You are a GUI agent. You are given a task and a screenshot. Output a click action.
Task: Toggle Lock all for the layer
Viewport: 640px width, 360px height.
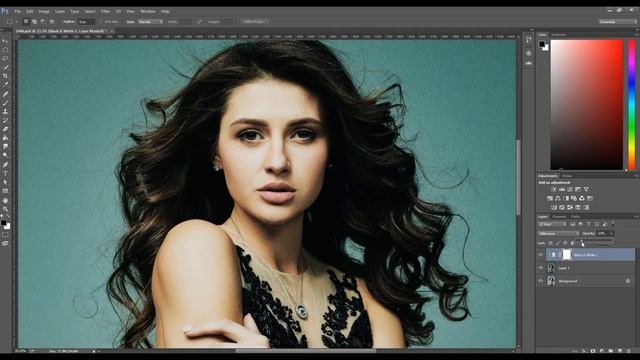coord(572,243)
